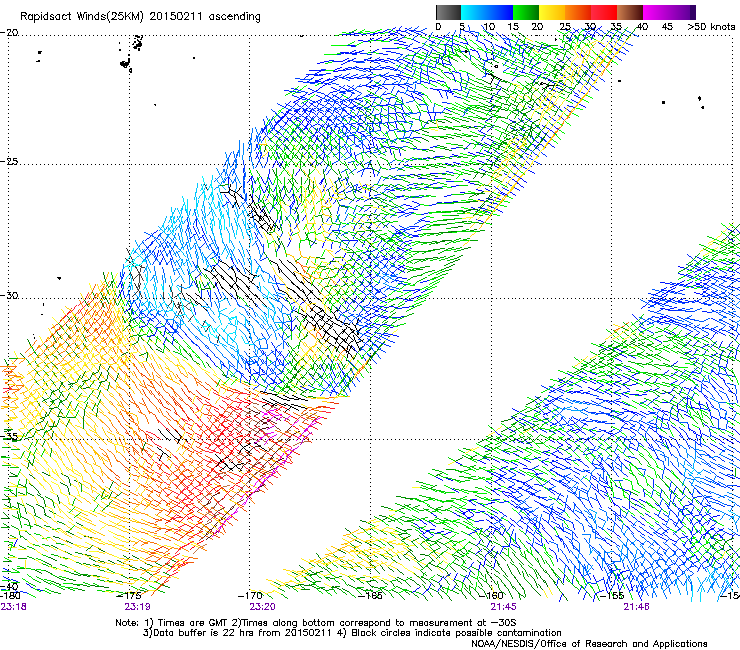
Task: Pick the red 30-35 knots legend segment
Action: point(604,12)
